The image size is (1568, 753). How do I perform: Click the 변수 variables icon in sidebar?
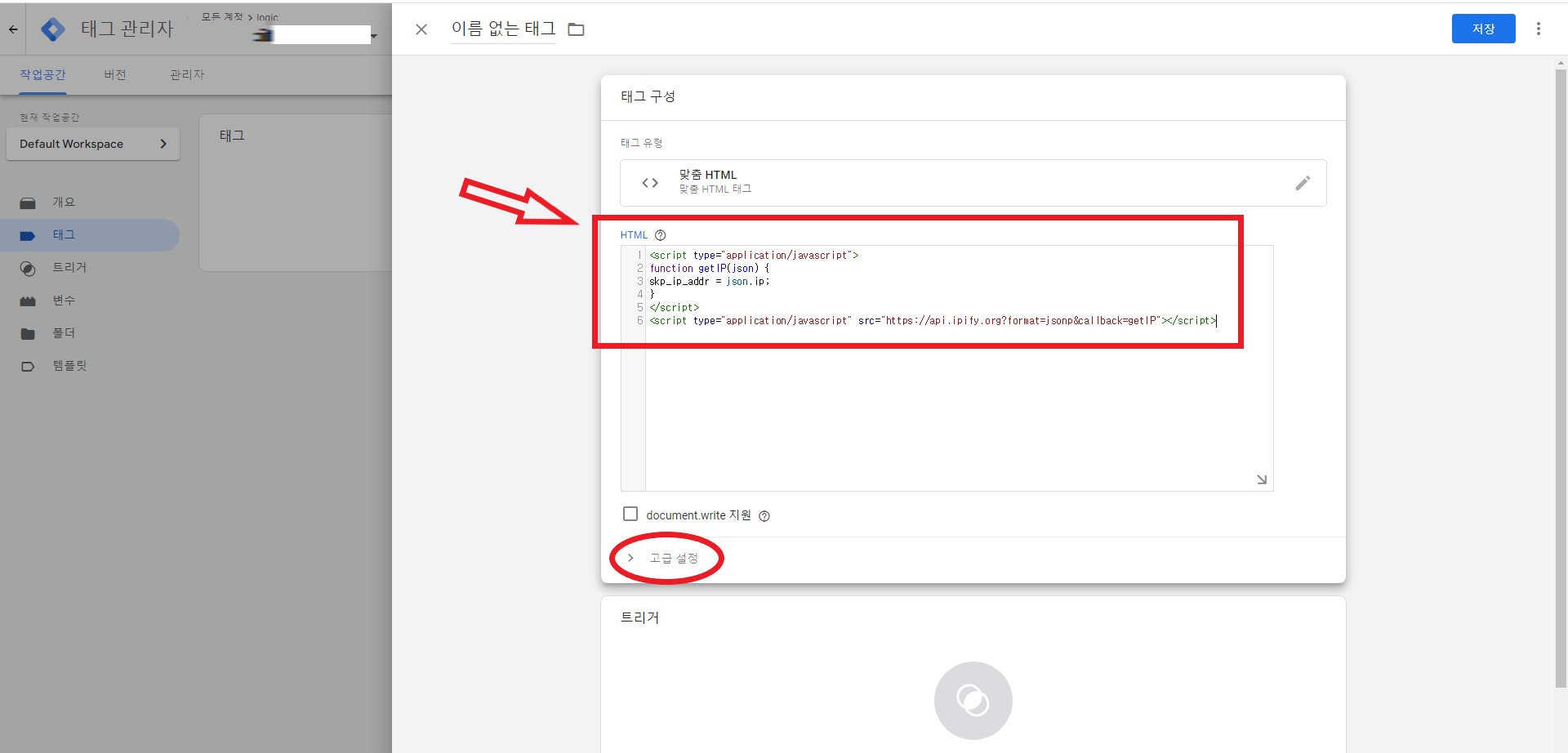coord(28,301)
